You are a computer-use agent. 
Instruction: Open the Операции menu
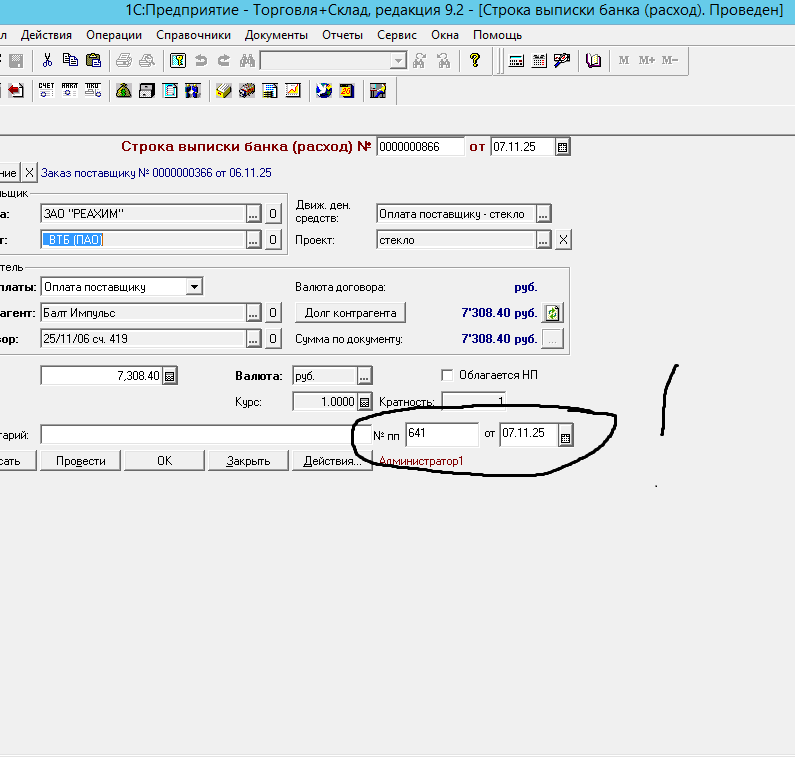[x=114, y=35]
